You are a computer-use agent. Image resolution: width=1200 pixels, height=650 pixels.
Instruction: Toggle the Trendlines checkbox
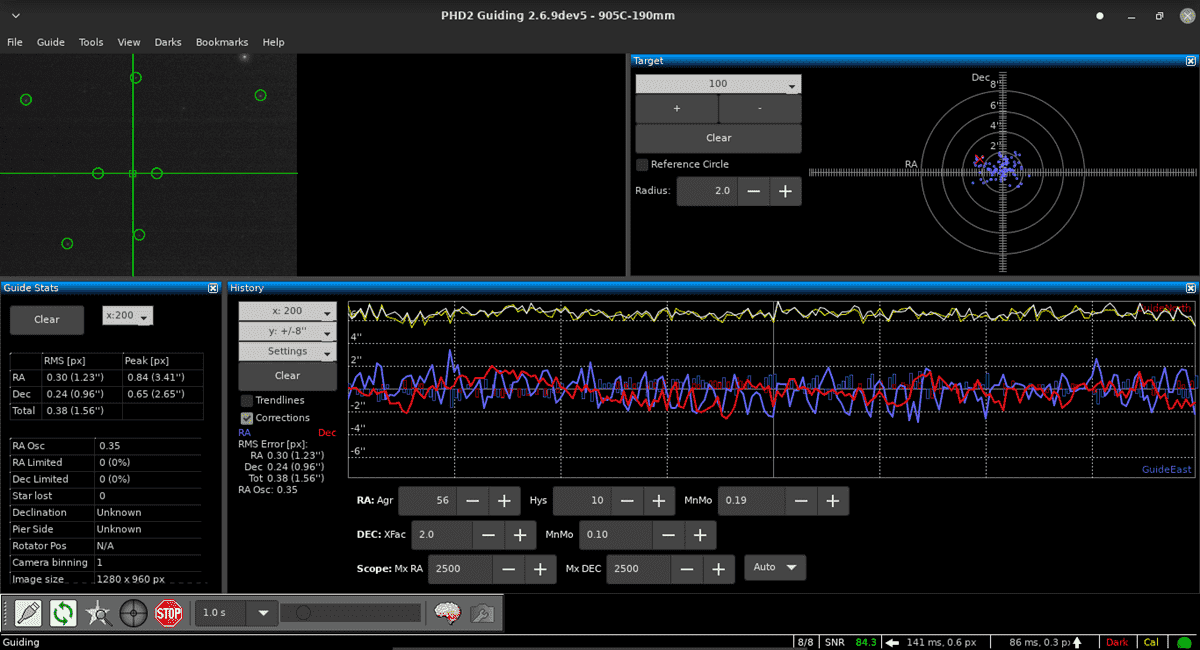tap(247, 401)
